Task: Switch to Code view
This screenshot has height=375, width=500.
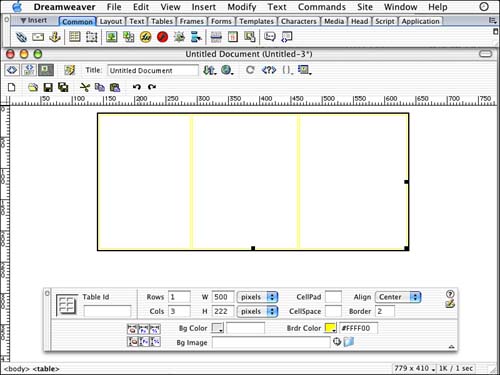Action: click(x=12, y=70)
